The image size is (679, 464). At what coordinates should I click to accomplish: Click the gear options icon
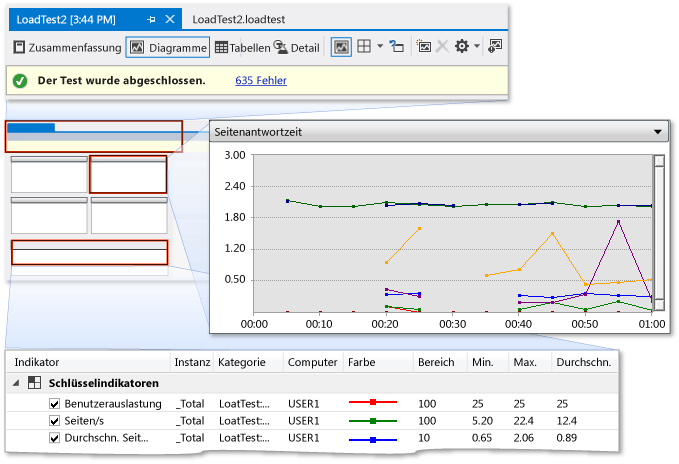(x=461, y=47)
